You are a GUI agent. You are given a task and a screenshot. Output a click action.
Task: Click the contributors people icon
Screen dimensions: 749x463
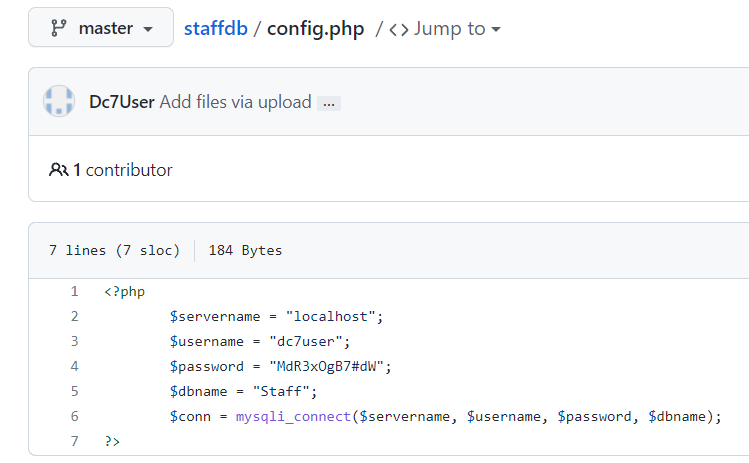click(58, 170)
